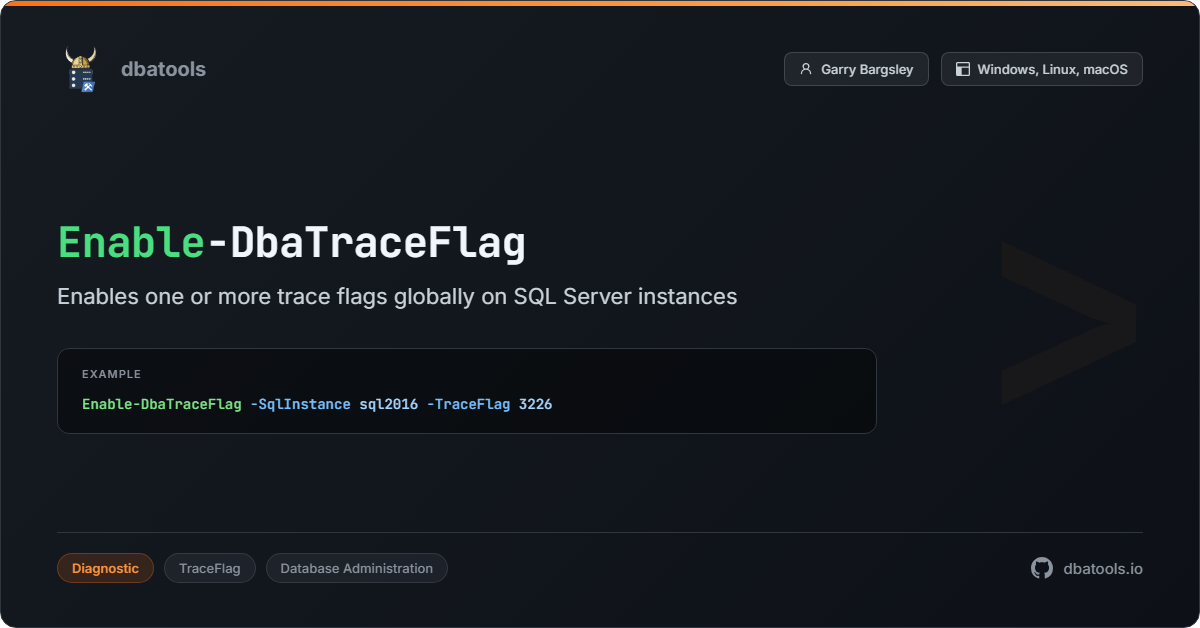Click the person icon beside Garry Bargsley
This screenshot has width=1200, height=628.
click(x=806, y=70)
